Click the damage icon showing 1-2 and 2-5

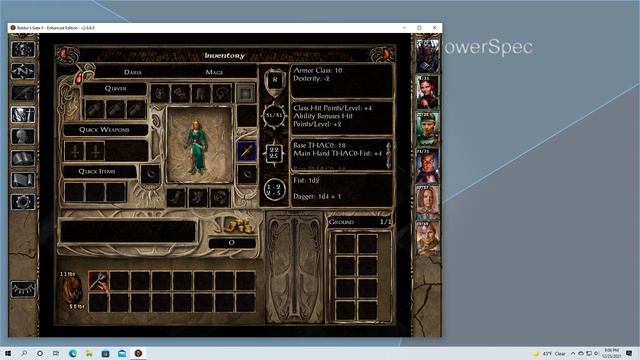274,189
